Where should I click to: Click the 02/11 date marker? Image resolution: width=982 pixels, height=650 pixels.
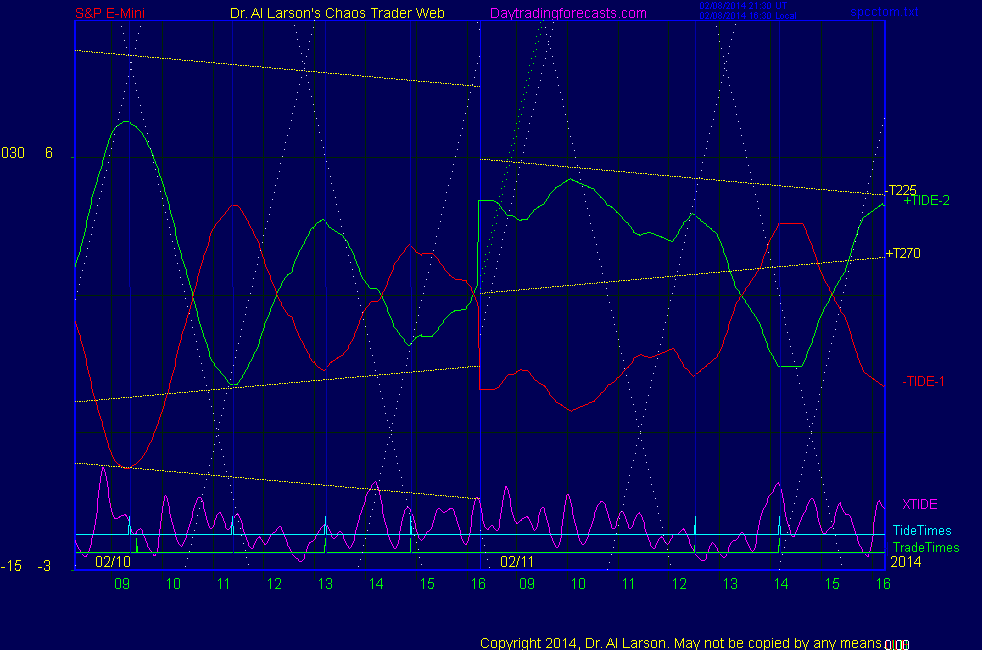point(518,562)
